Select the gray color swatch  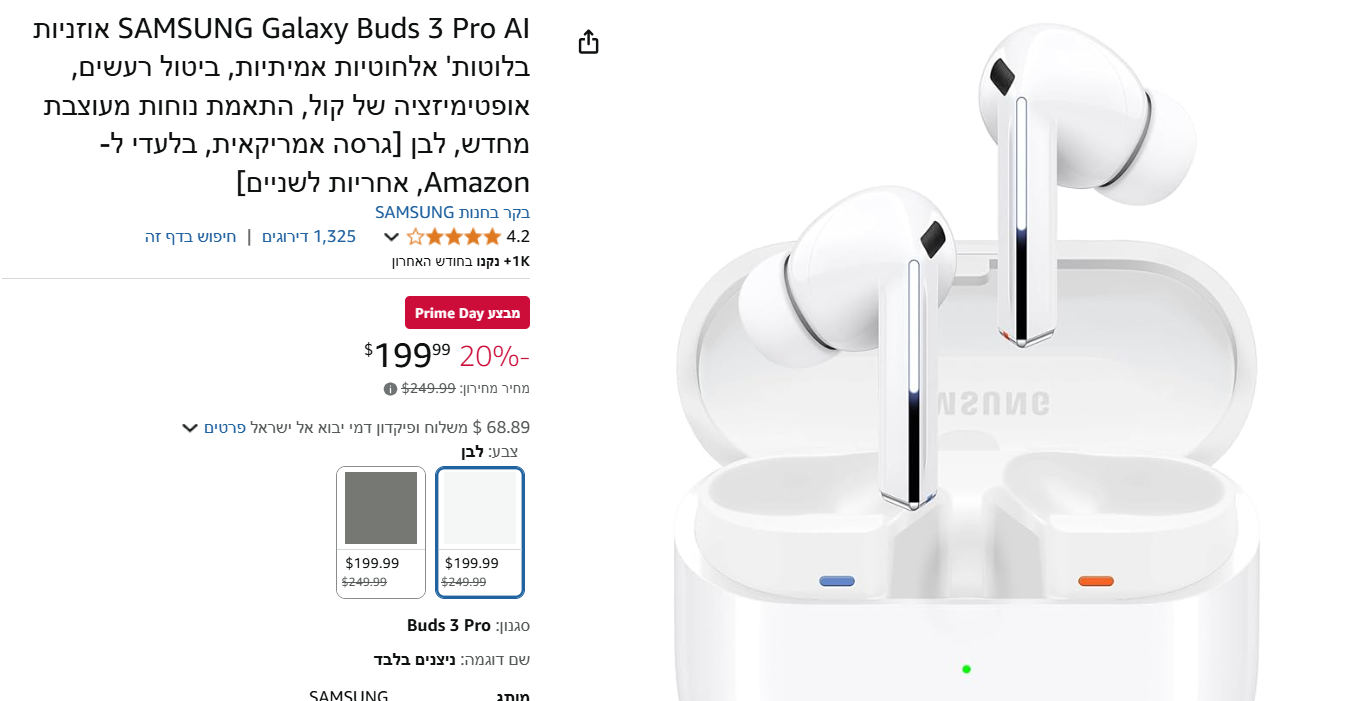[x=381, y=532]
